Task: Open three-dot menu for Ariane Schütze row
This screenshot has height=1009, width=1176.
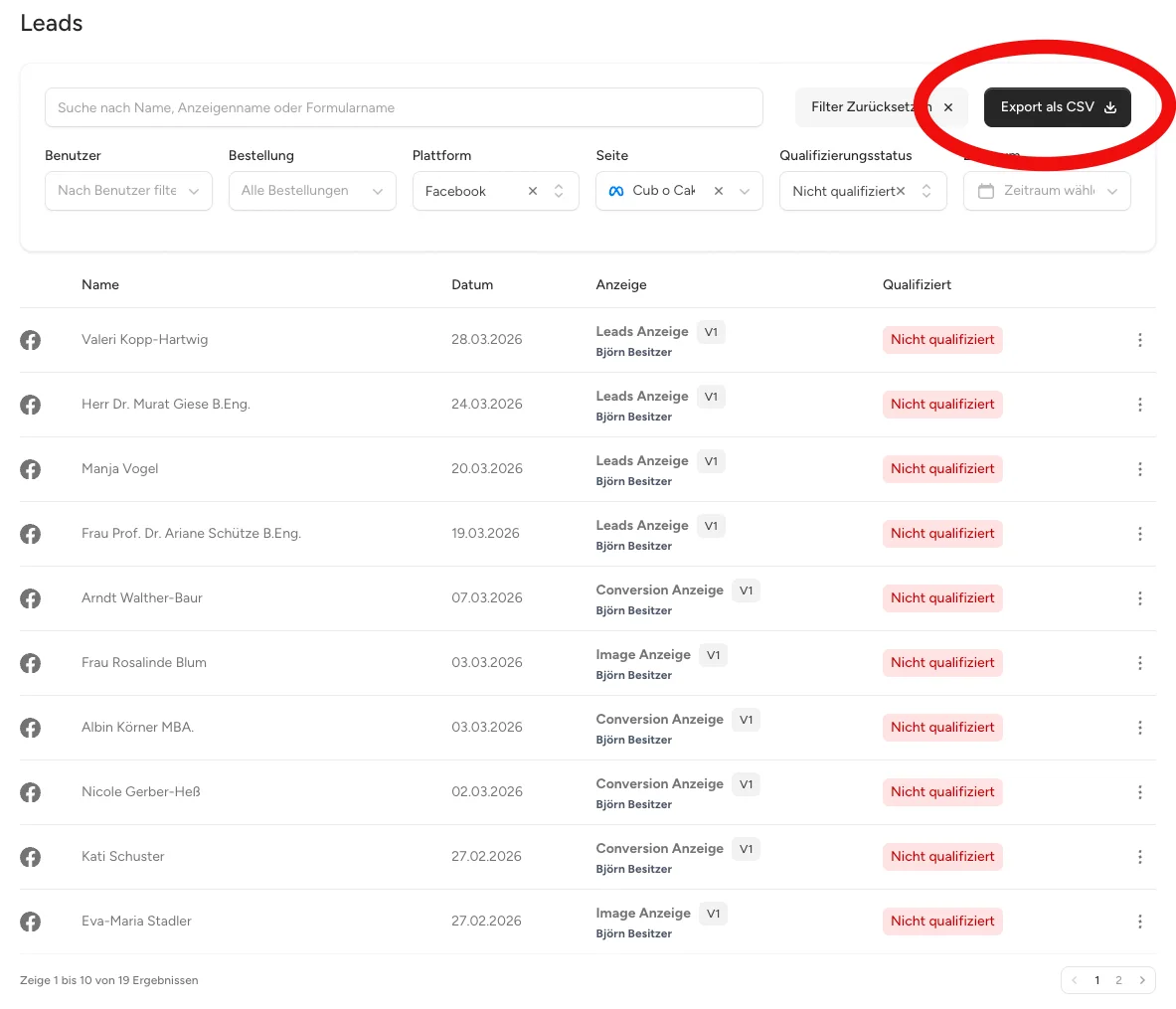Action: pos(1139,534)
